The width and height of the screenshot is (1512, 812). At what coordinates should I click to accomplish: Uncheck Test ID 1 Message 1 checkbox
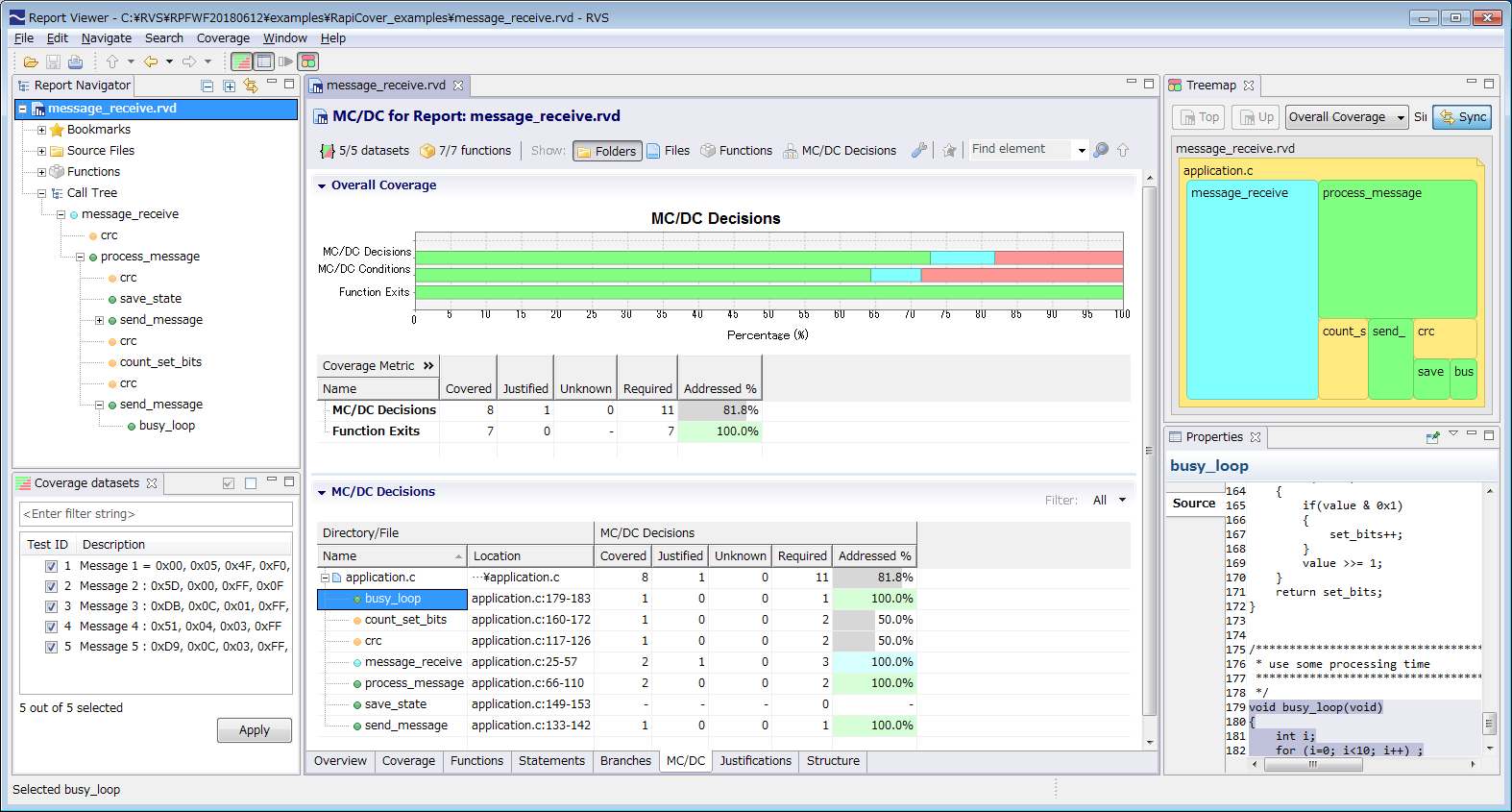(51, 566)
